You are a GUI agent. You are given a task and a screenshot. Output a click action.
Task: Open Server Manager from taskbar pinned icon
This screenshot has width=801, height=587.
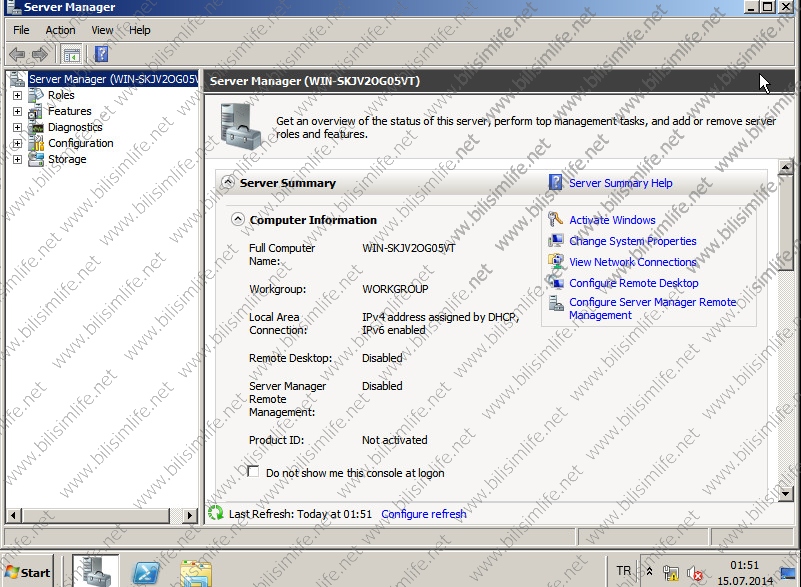(96, 571)
